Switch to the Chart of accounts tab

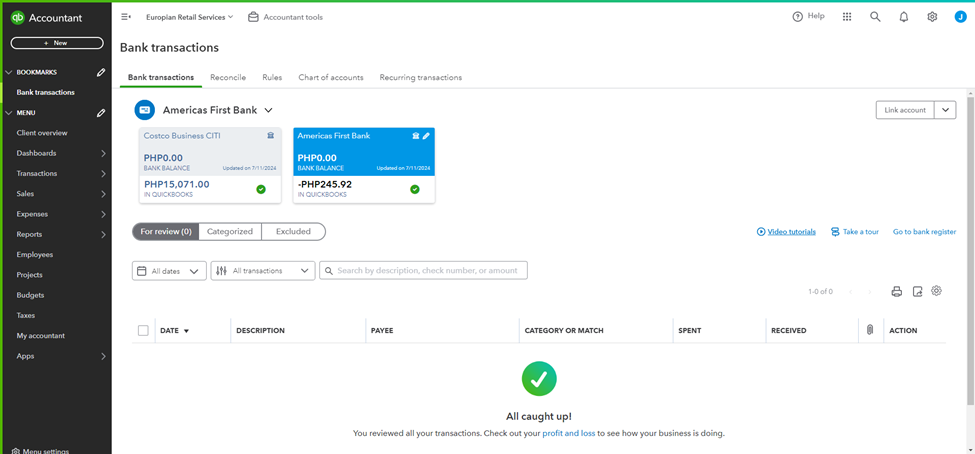click(331, 78)
